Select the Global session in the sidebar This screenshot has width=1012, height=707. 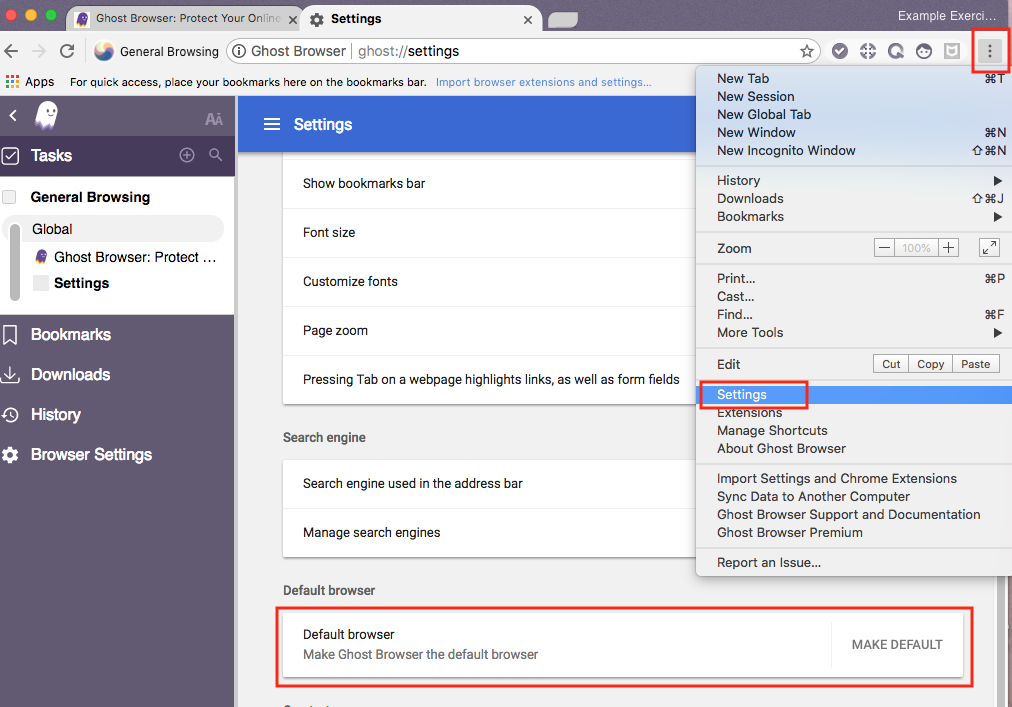114,229
